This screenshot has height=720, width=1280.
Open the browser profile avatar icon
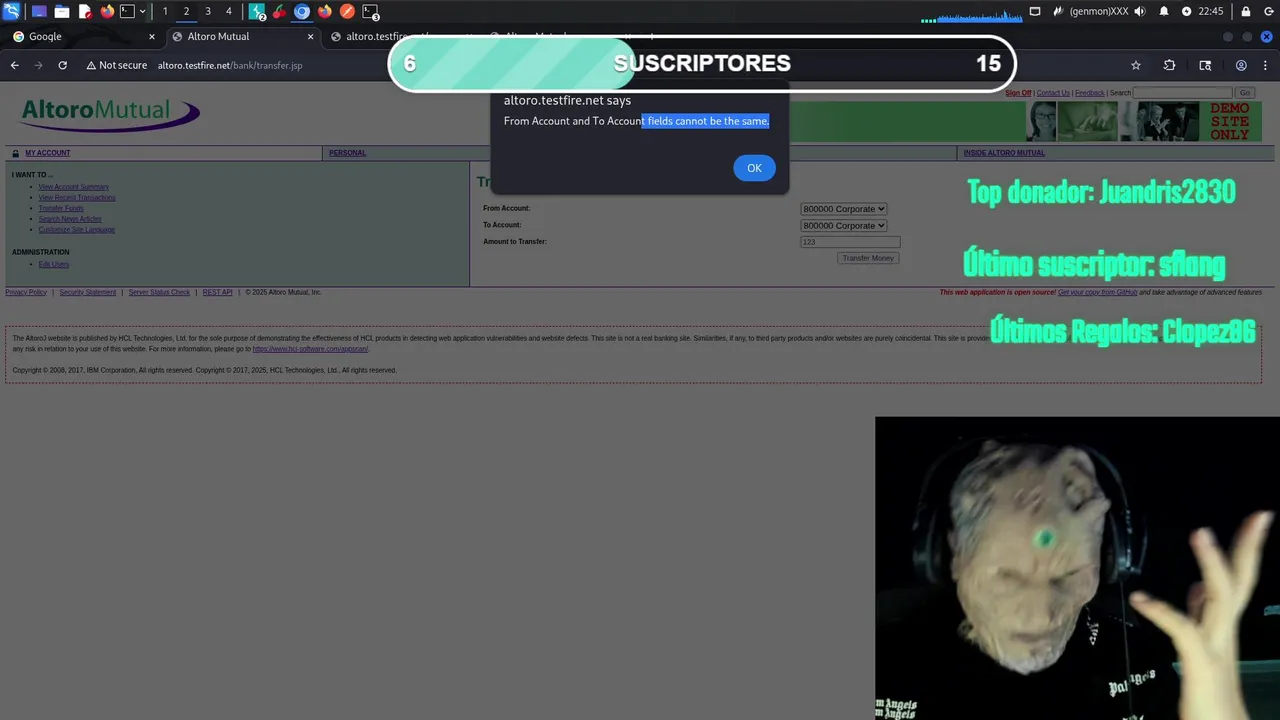[x=1241, y=65]
